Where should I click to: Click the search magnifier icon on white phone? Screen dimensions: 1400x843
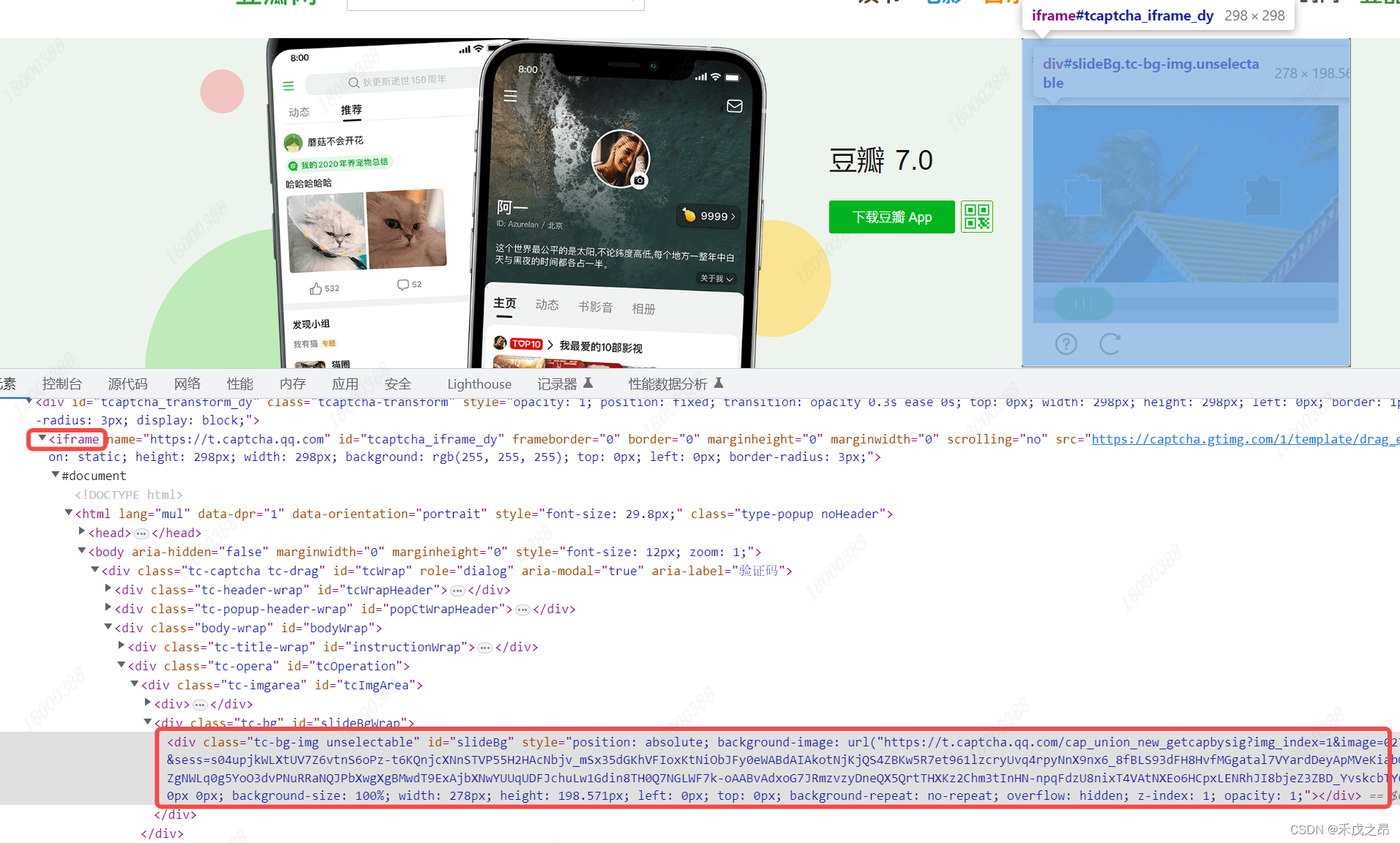tap(353, 83)
